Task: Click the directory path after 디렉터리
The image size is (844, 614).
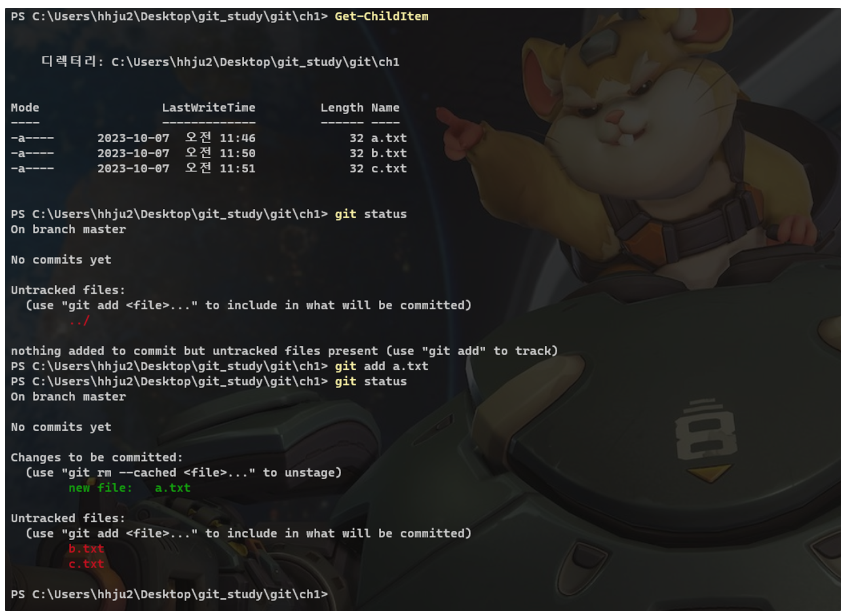Action: [x=255, y=62]
